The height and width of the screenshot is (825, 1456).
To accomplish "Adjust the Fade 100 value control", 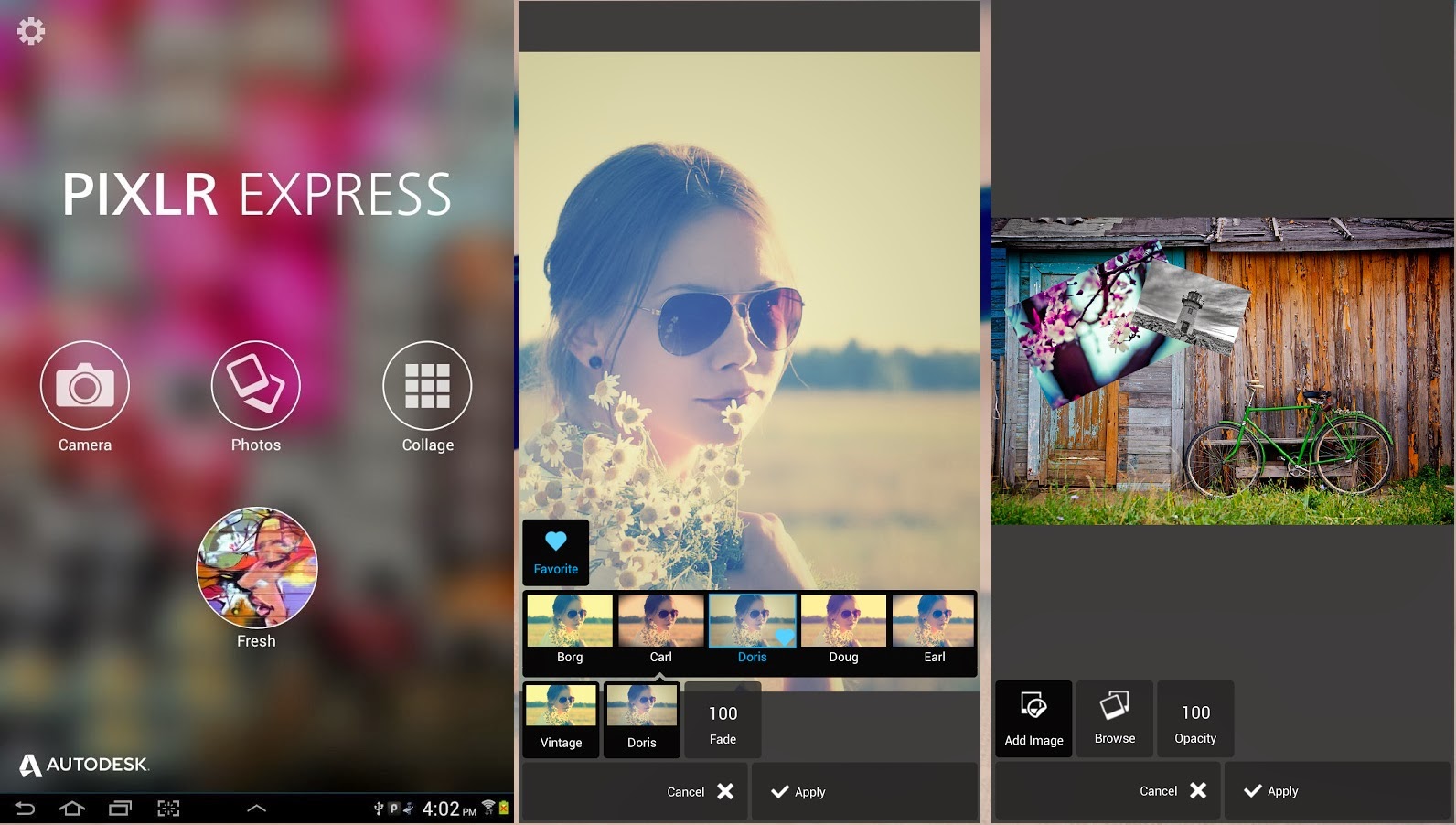I will click(x=723, y=723).
